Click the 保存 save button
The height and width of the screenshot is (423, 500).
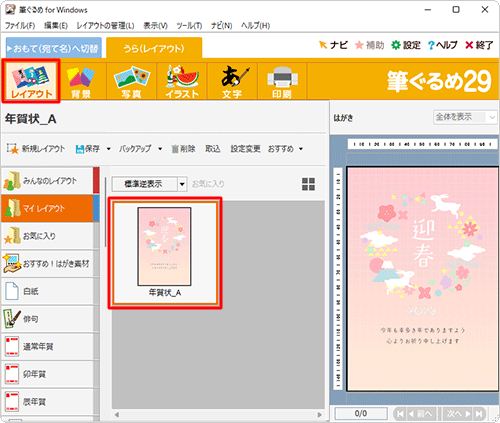click(88, 149)
